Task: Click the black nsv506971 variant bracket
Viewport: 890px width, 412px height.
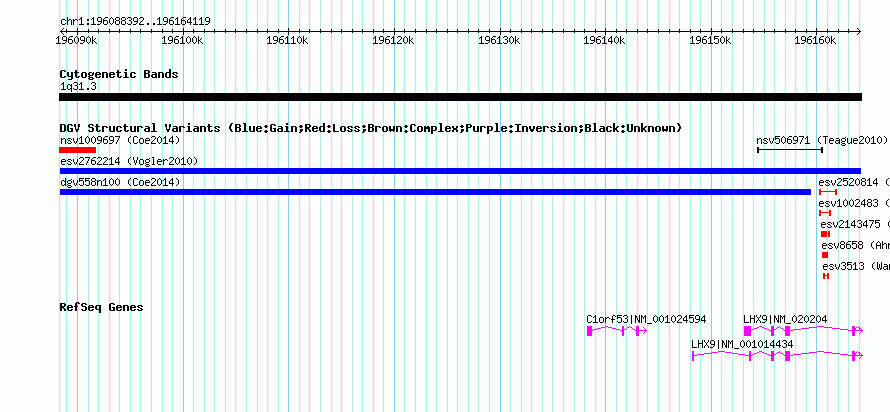Action: [x=790, y=150]
